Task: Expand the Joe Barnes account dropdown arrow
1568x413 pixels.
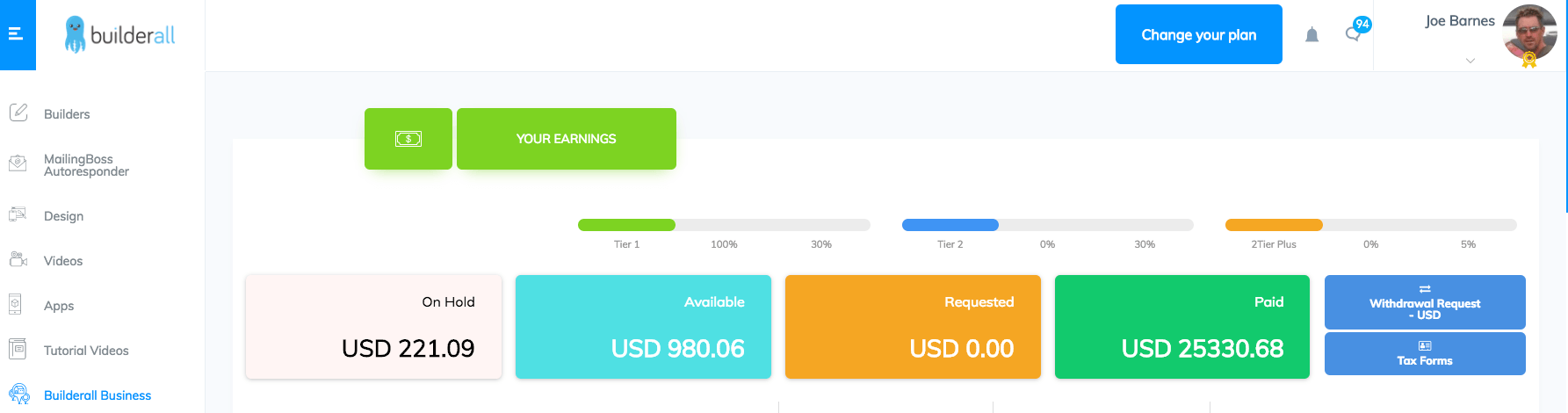Action: point(1470,61)
